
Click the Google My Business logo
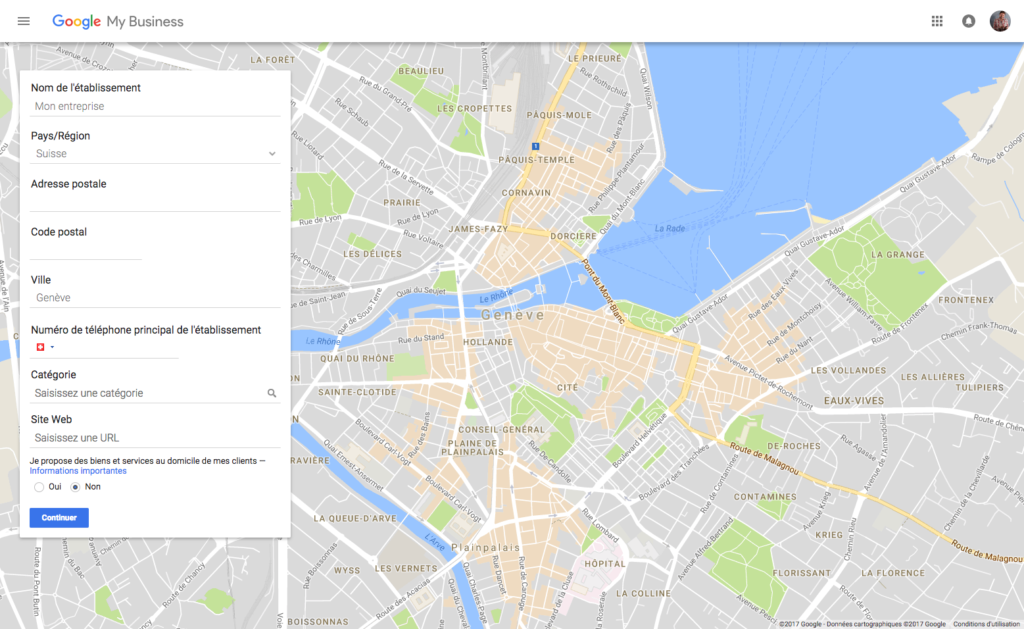(x=118, y=21)
